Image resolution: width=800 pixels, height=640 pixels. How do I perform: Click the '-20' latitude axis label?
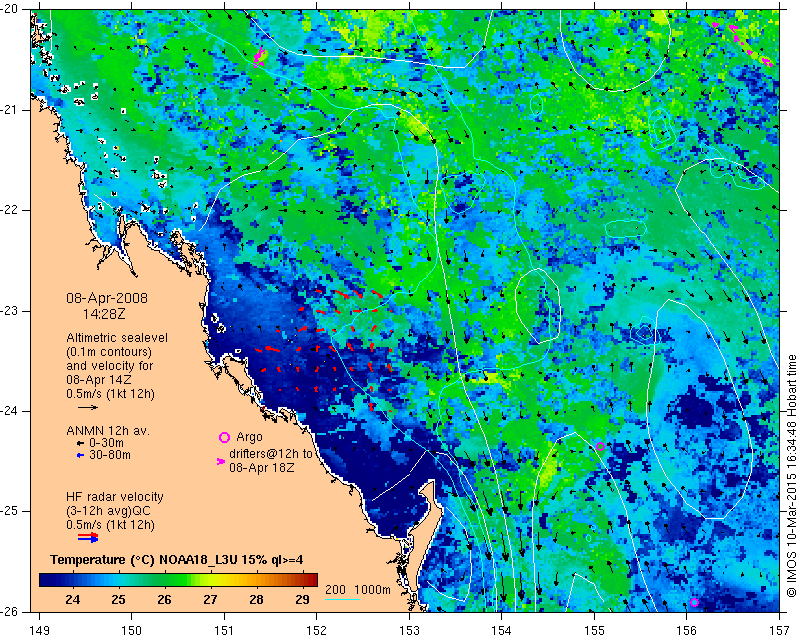pos(9,9)
